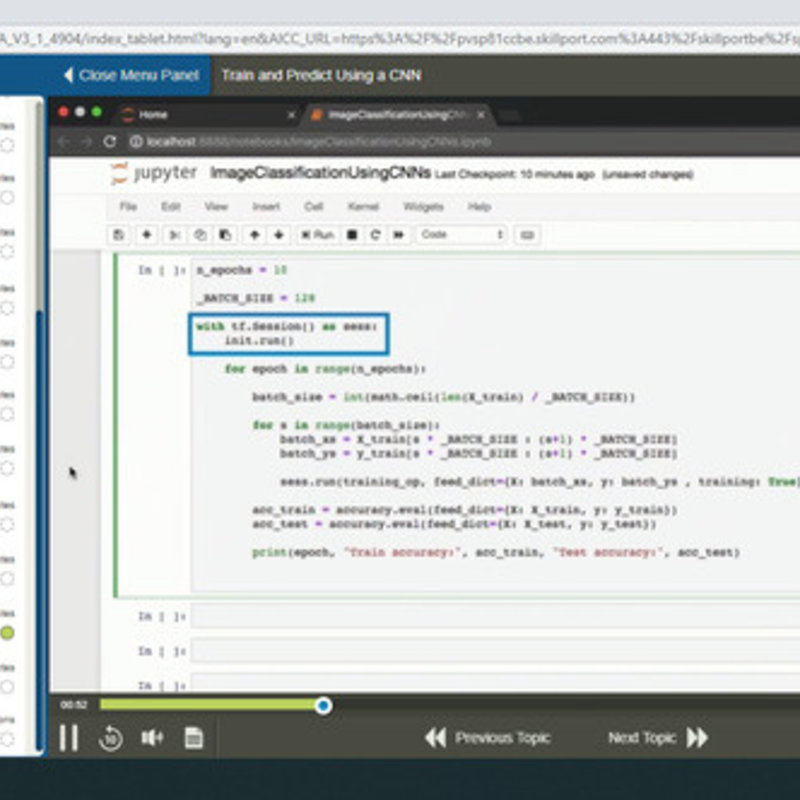Paste cells below icon in Jupyter toolbar
The width and height of the screenshot is (800, 800).
(x=225, y=235)
